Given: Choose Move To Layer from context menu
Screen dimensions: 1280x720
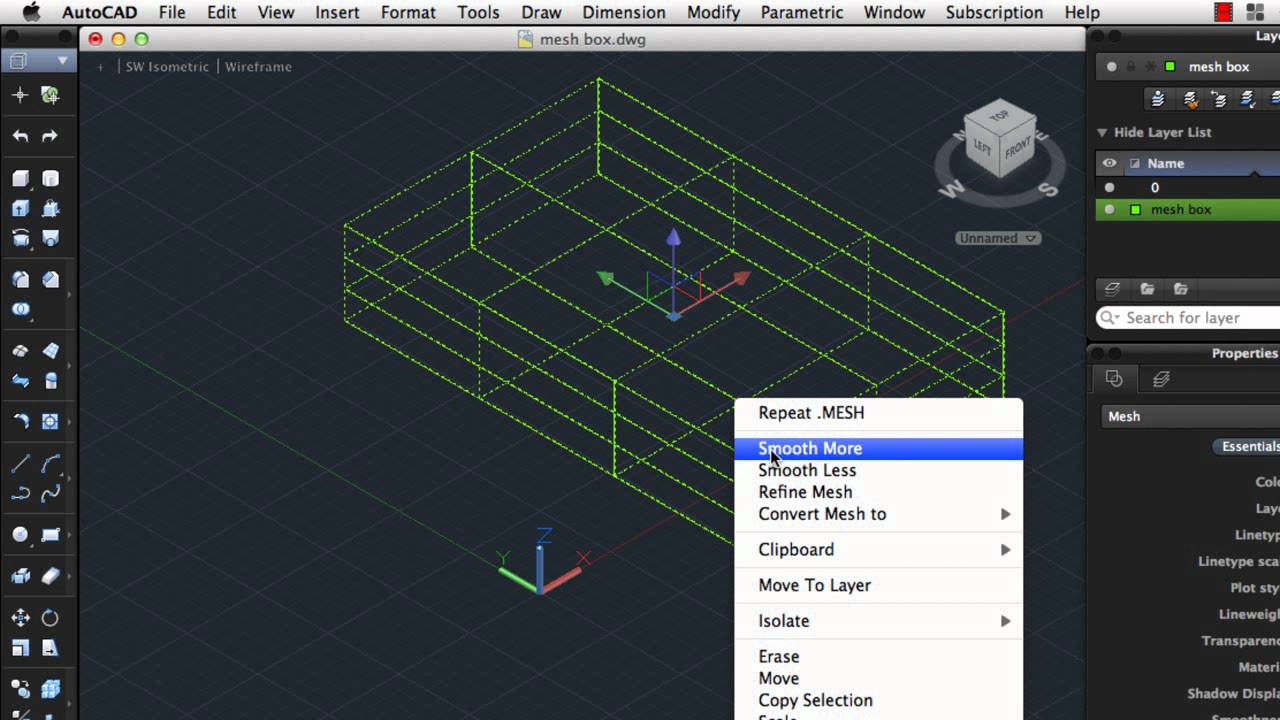Looking at the screenshot, I should tap(878, 585).
